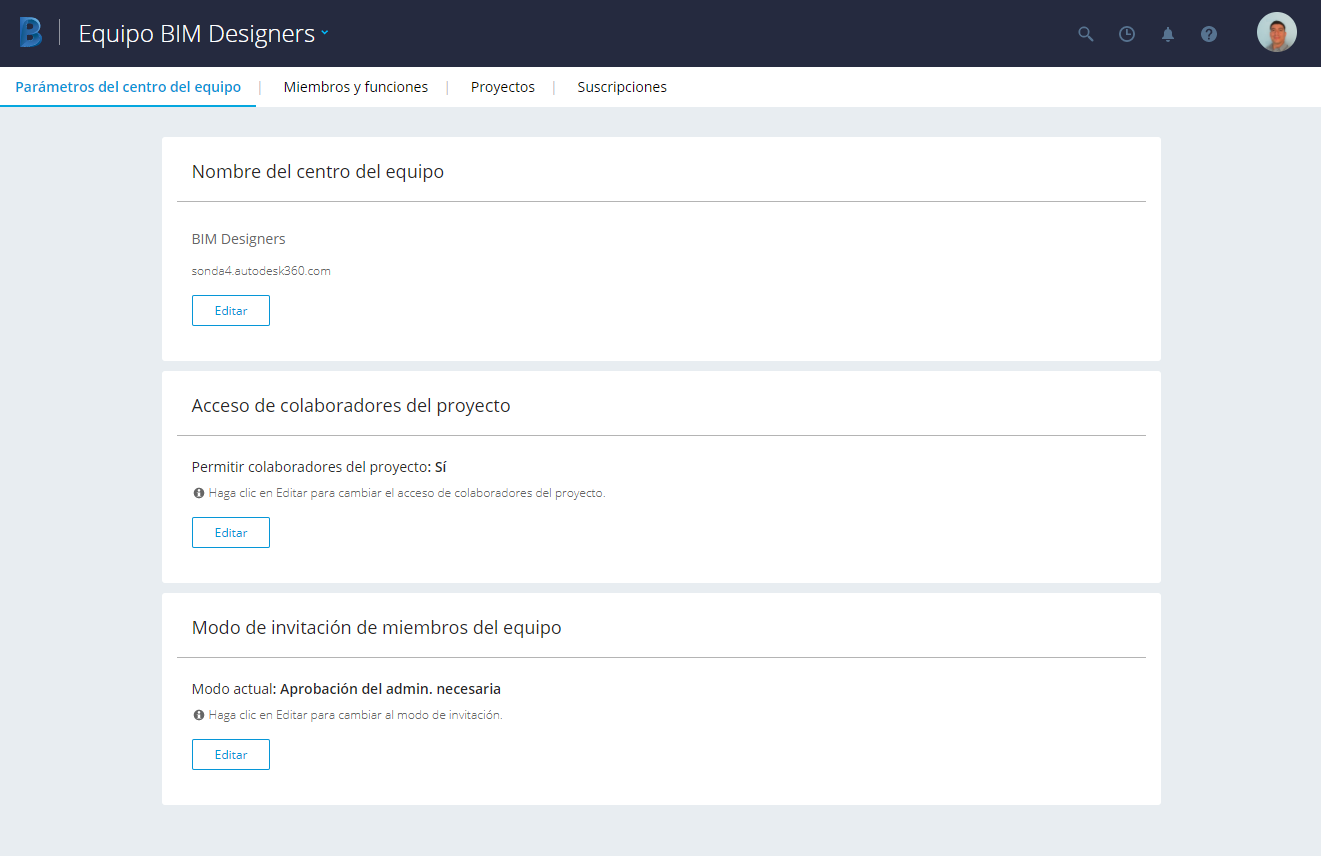The width and height of the screenshot is (1321, 856).
Task: Click the BIM Designers hub name text
Action: [238, 239]
